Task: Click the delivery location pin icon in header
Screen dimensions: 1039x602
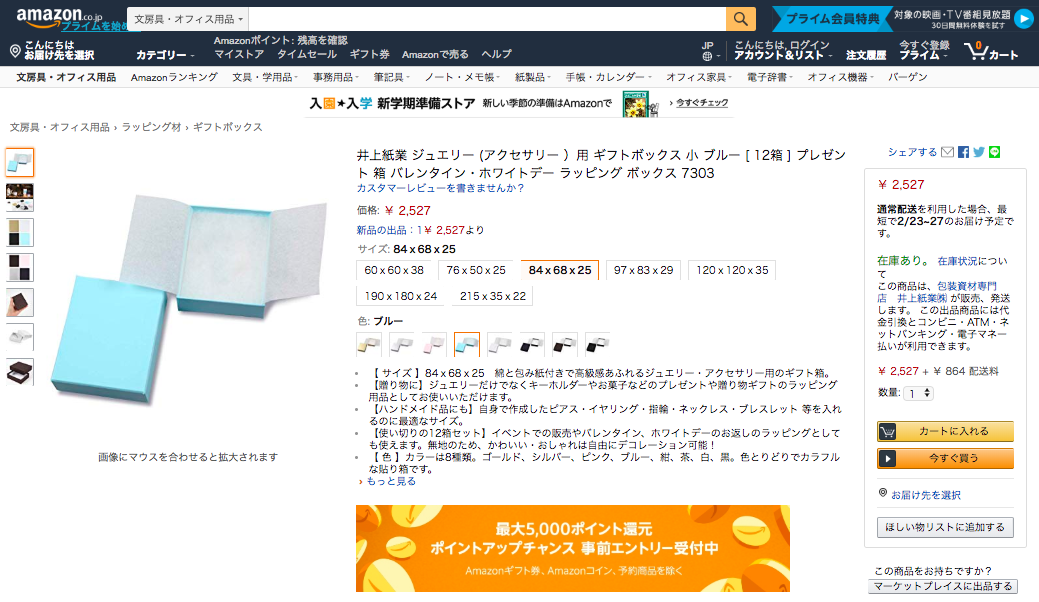Action: tap(15, 51)
